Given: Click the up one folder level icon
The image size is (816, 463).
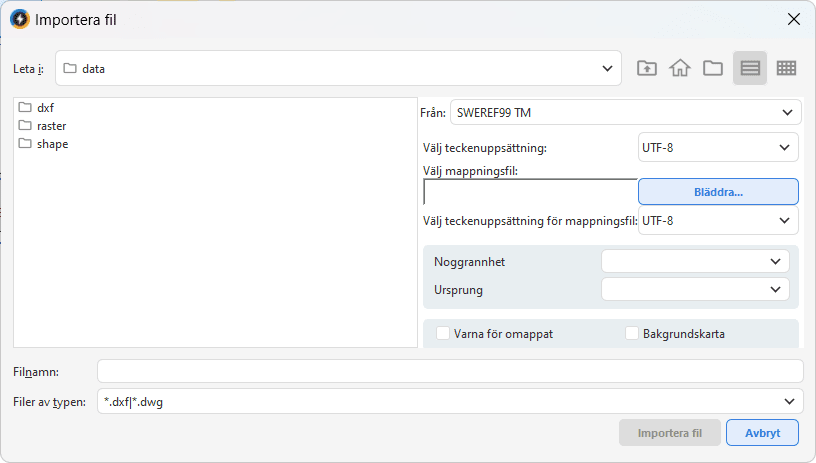Looking at the screenshot, I should pyautogui.click(x=647, y=68).
